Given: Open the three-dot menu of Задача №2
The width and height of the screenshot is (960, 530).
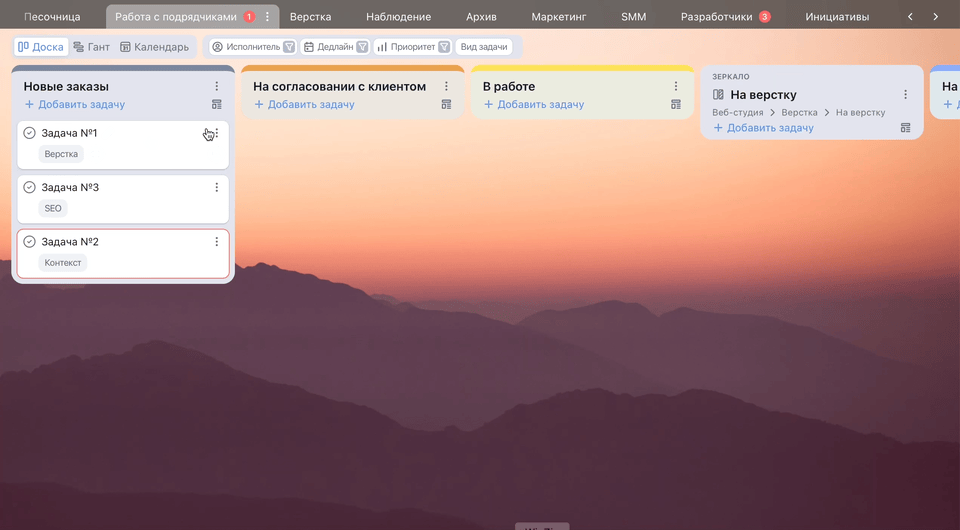Looking at the screenshot, I should tap(217, 242).
